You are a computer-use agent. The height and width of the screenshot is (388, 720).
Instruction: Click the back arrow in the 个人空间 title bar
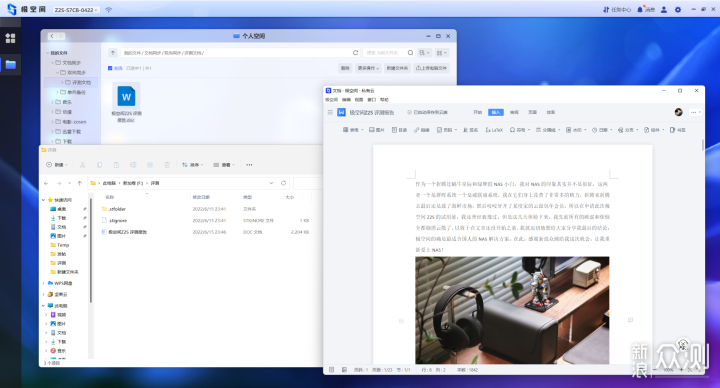coord(52,36)
